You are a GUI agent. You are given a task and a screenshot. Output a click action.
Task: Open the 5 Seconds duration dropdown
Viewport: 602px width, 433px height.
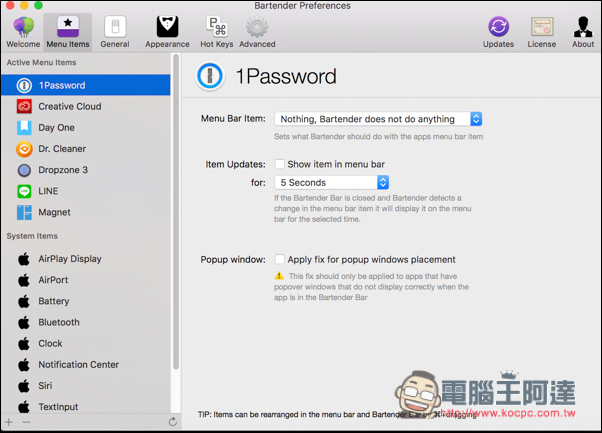(332, 182)
